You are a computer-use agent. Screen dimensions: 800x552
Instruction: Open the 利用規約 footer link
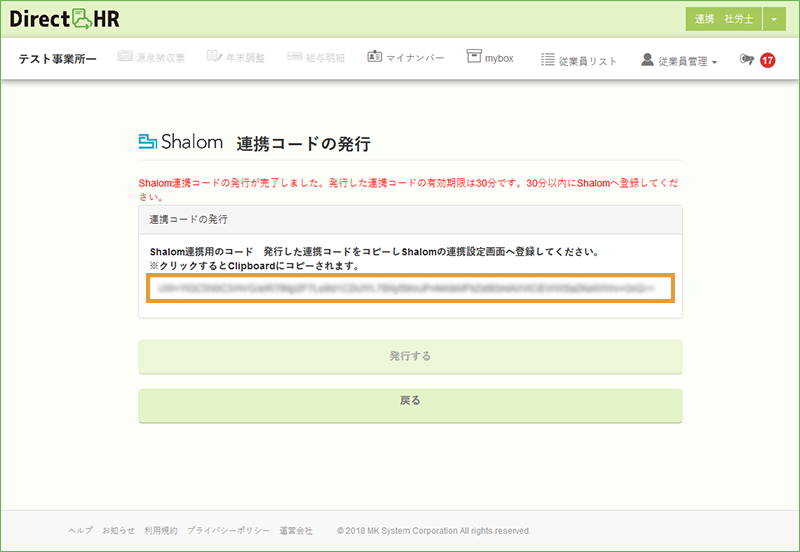click(x=161, y=531)
